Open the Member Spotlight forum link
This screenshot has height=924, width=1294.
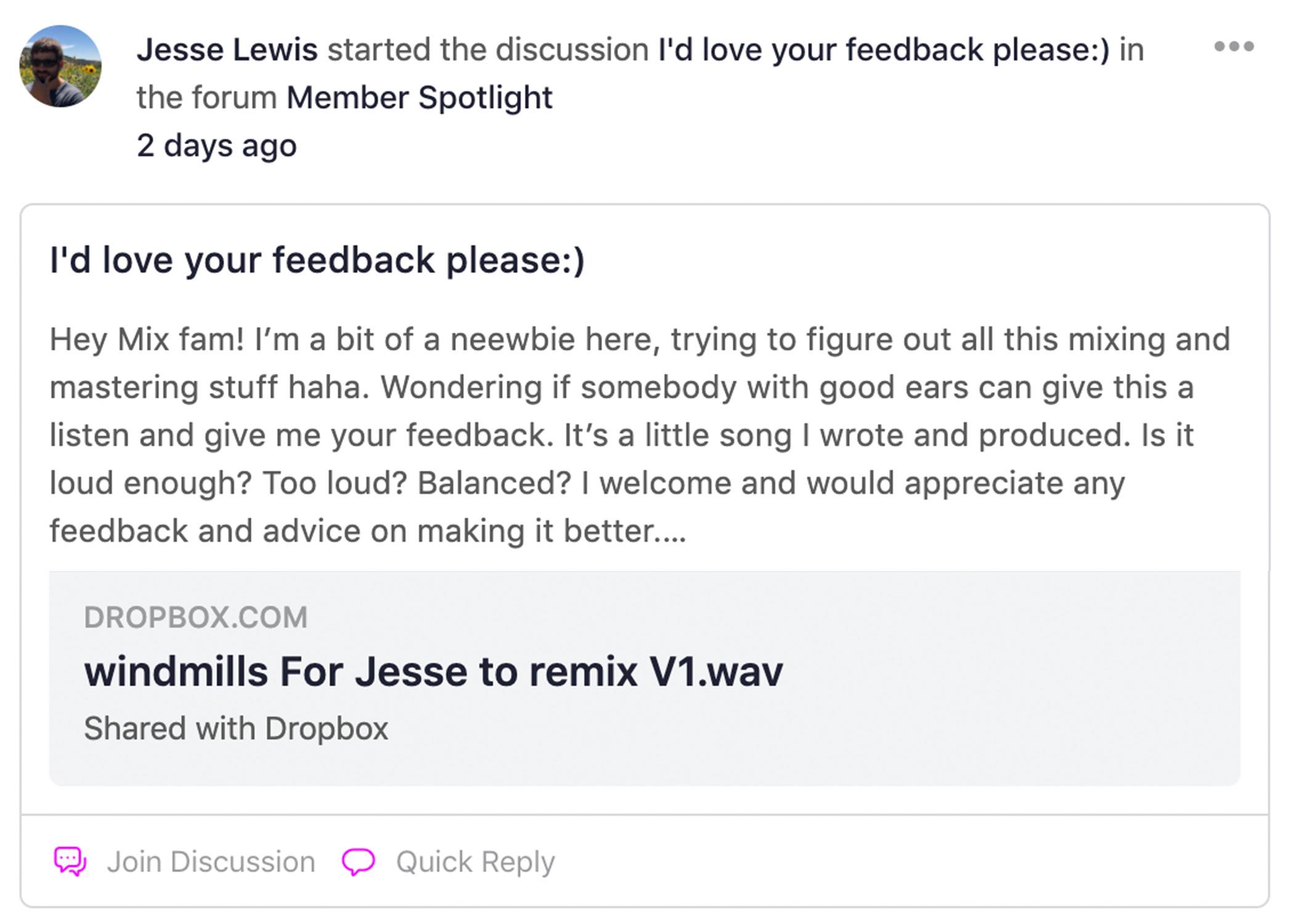pos(420,97)
